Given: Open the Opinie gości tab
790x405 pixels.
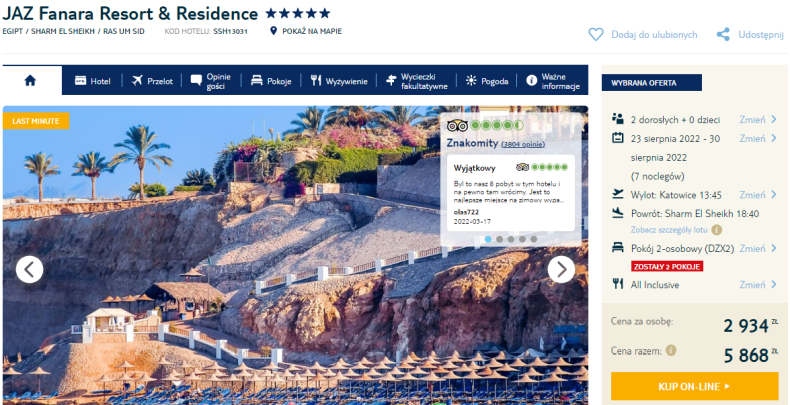Looking at the screenshot, I should click(211, 81).
